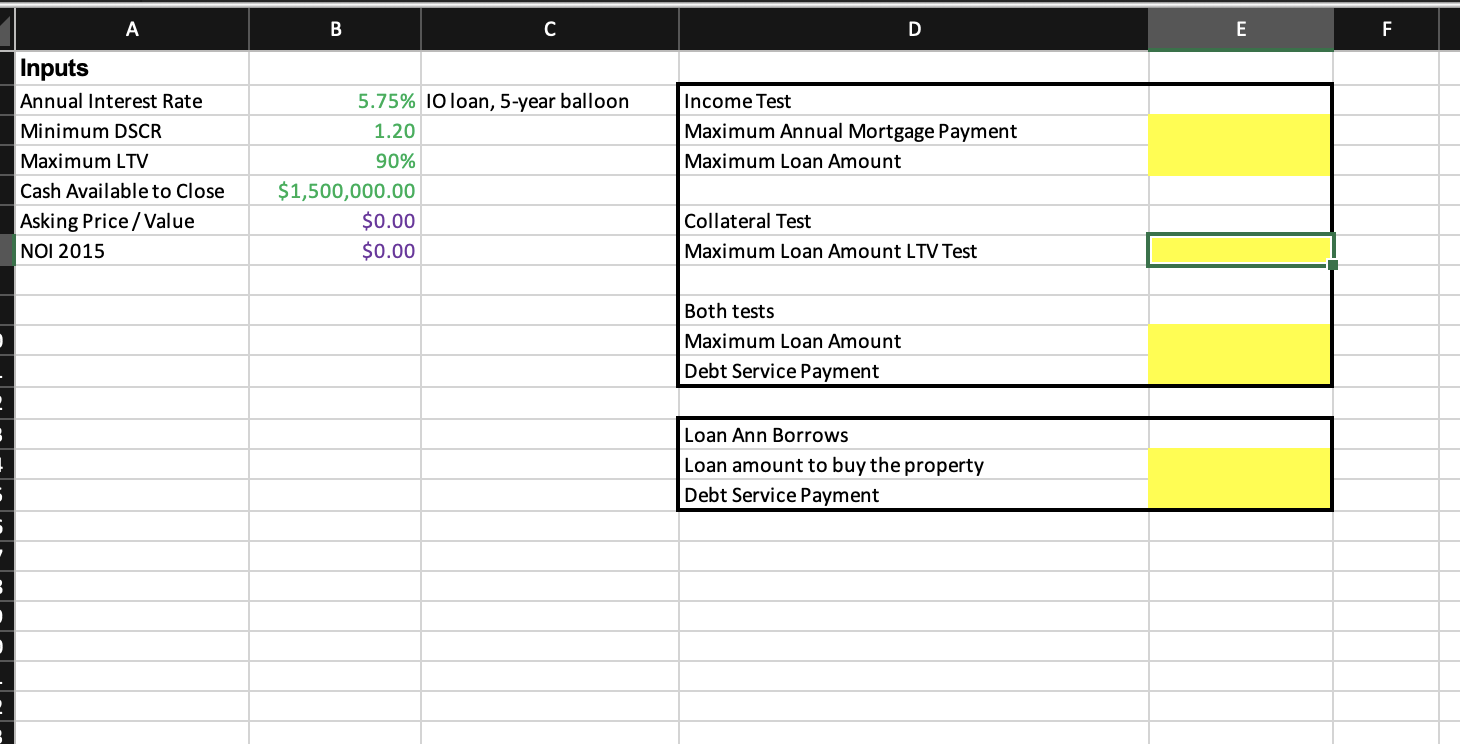The image size is (1460, 744).
Task: Select the Maximum LTV value of 90%
Action: [334, 161]
